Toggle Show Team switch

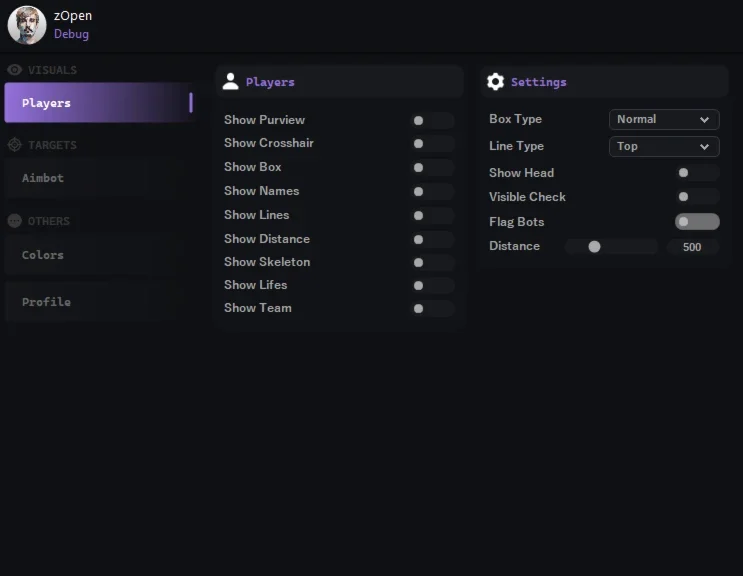tap(433, 308)
